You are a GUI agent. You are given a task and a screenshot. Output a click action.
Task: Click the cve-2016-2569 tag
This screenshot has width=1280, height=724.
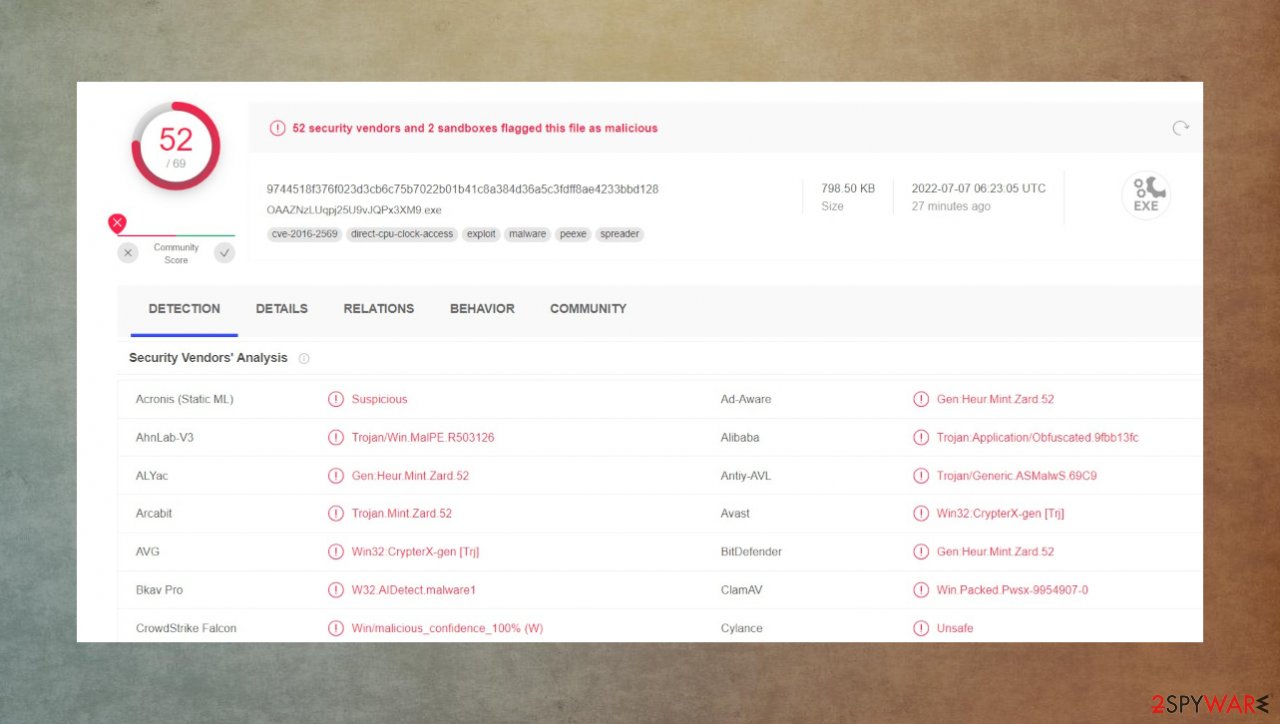[x=304, y=234]
